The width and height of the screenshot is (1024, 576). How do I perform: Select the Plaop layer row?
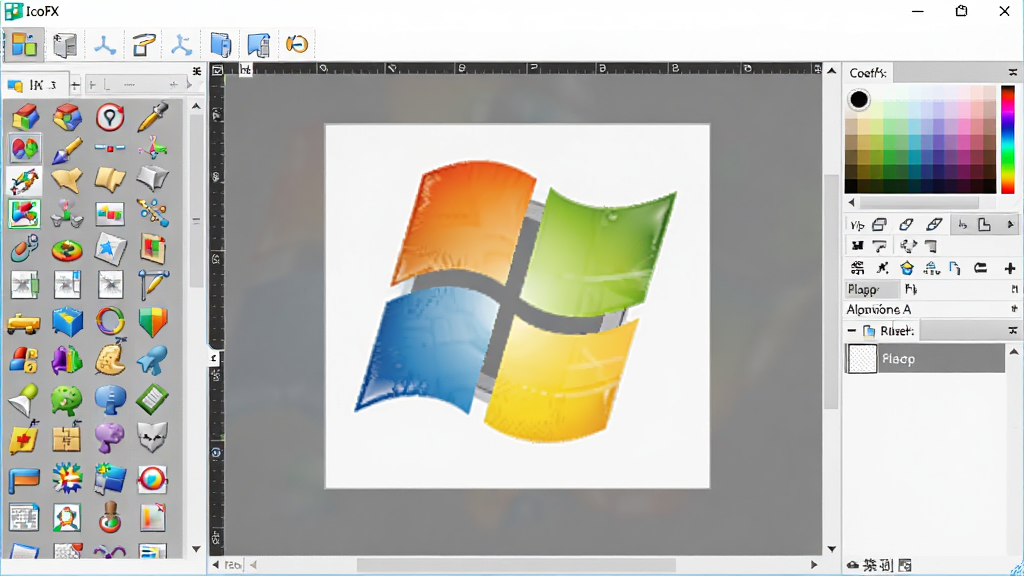(x=925, y=359)
